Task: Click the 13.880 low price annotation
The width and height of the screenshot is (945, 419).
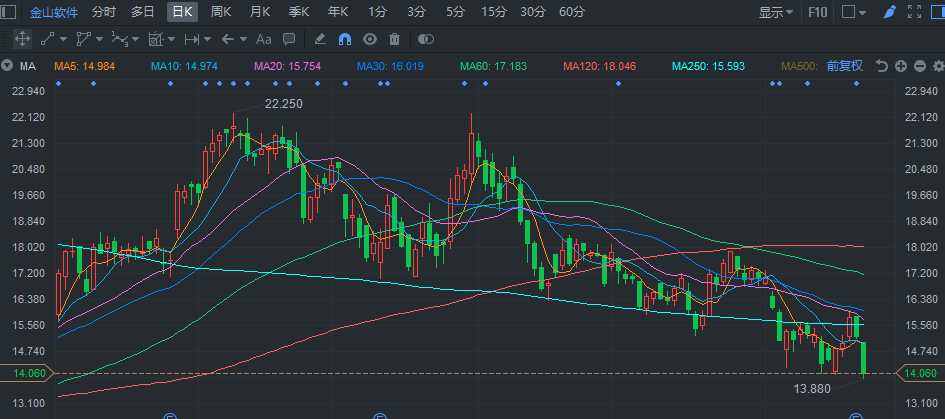Action: pyautogui.click(x=812, y=389)
